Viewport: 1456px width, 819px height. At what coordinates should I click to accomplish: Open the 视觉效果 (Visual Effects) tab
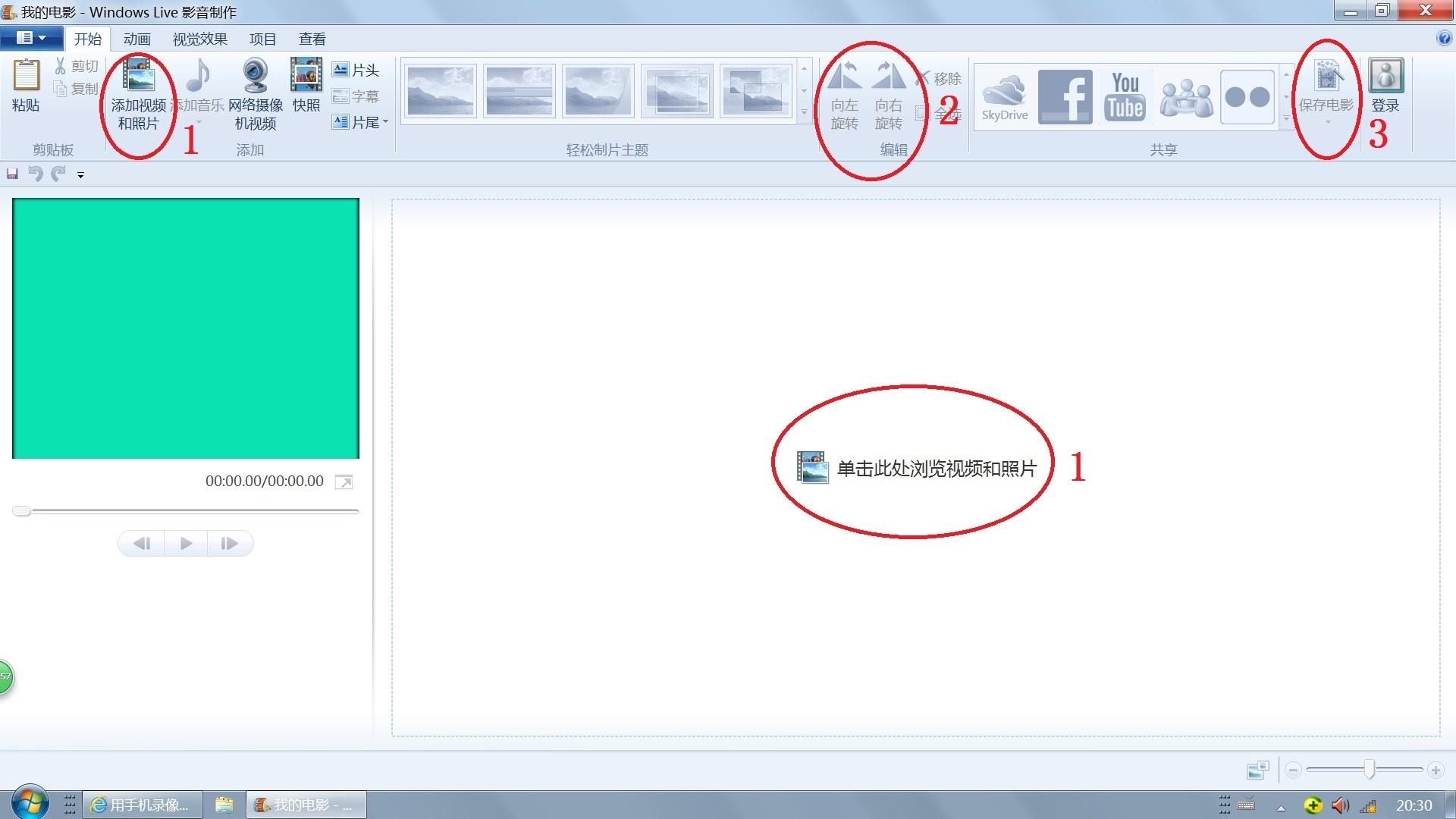(x=199, y=39)
